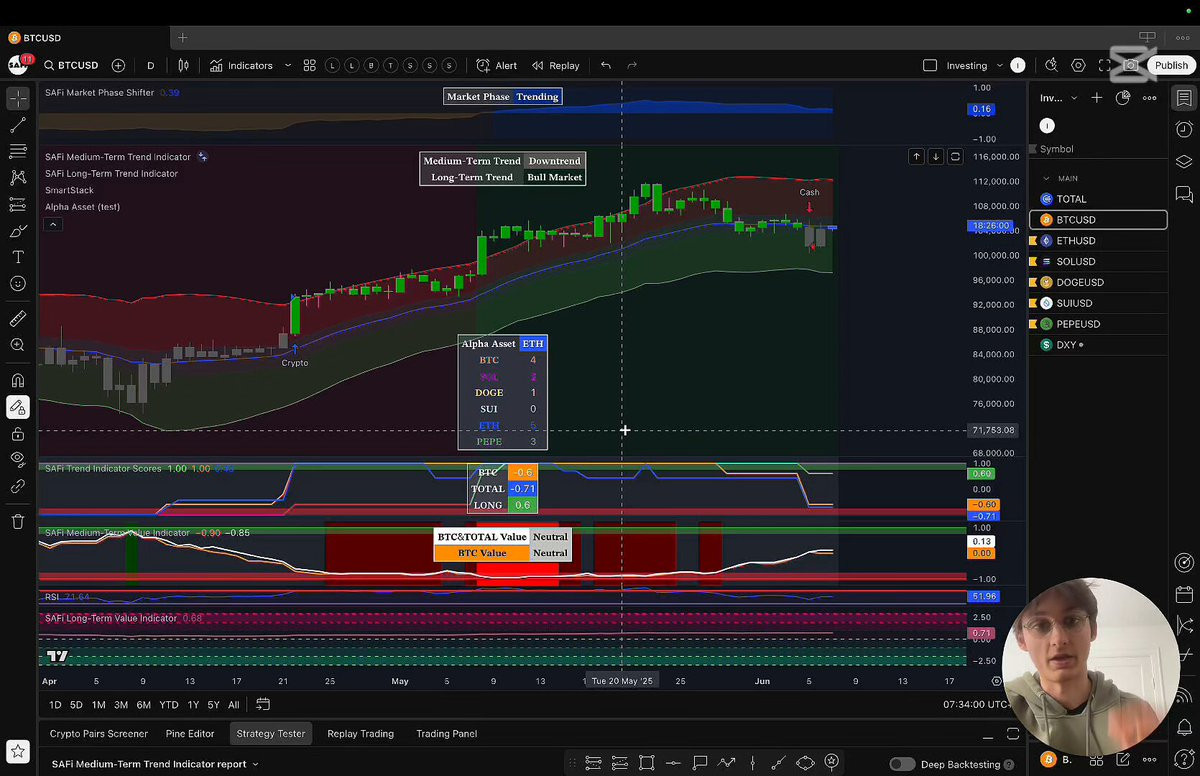Select DOGEUSD in the watchlist
The image size is (1200, 776).
tap(1098, 283)
